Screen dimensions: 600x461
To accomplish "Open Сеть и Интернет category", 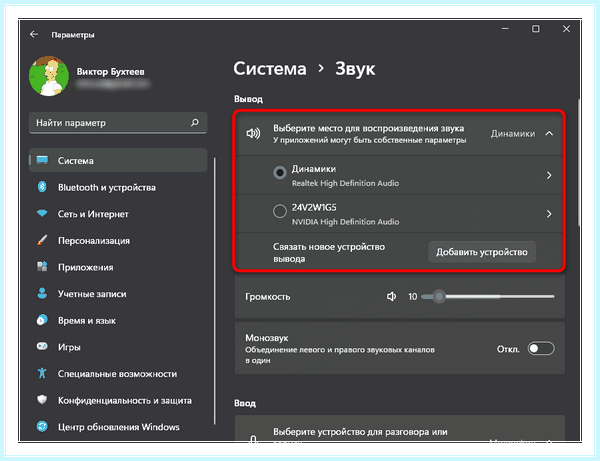I will (x=118, y=214).
